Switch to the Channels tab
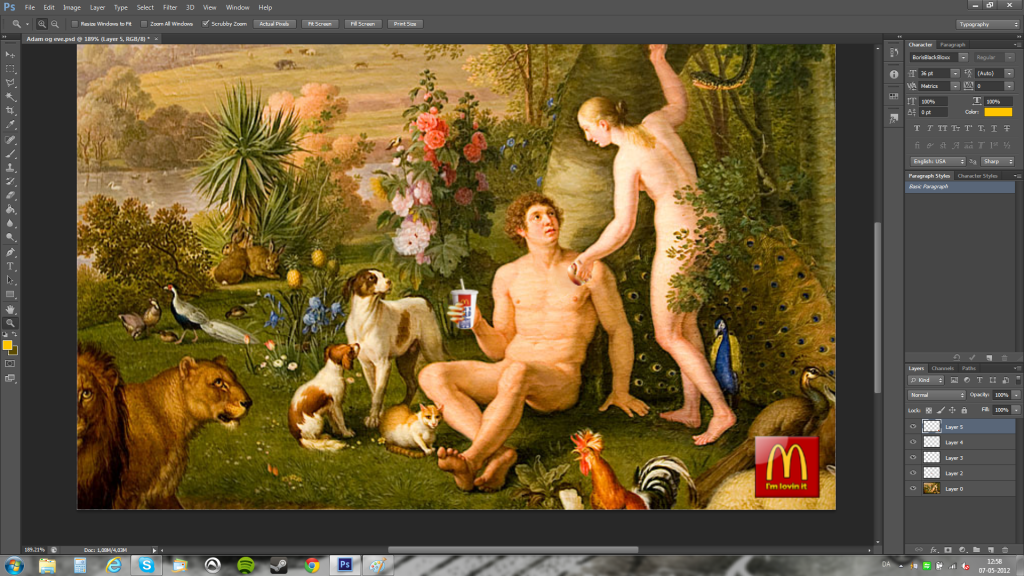1024x576 pixels. (942, 368)
